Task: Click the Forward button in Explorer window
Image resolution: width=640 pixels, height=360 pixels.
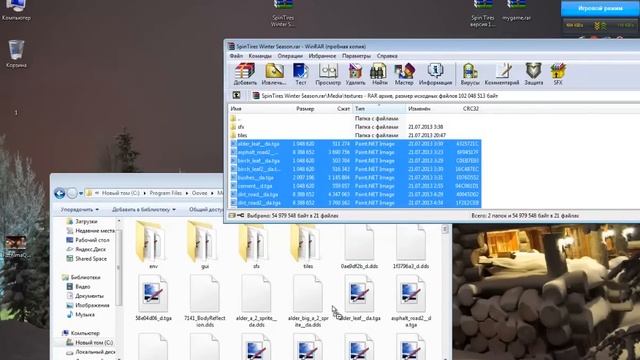Action: click(72, 193)
